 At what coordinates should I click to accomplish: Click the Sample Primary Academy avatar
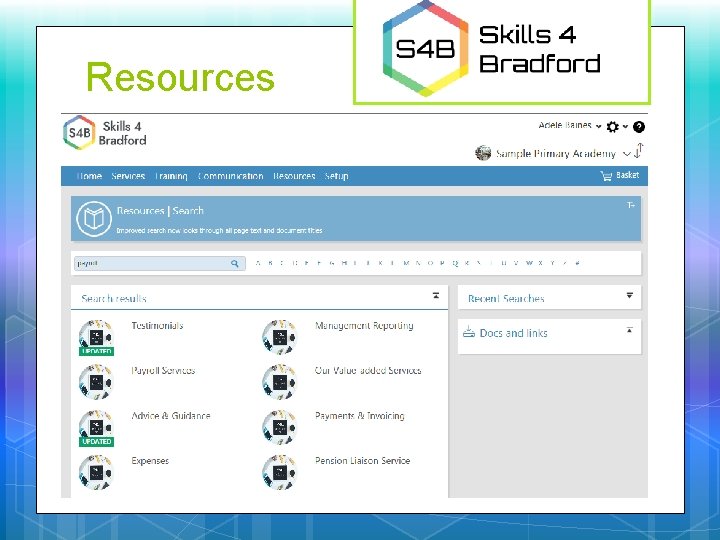pyautogui.click(x=483, y=153)
